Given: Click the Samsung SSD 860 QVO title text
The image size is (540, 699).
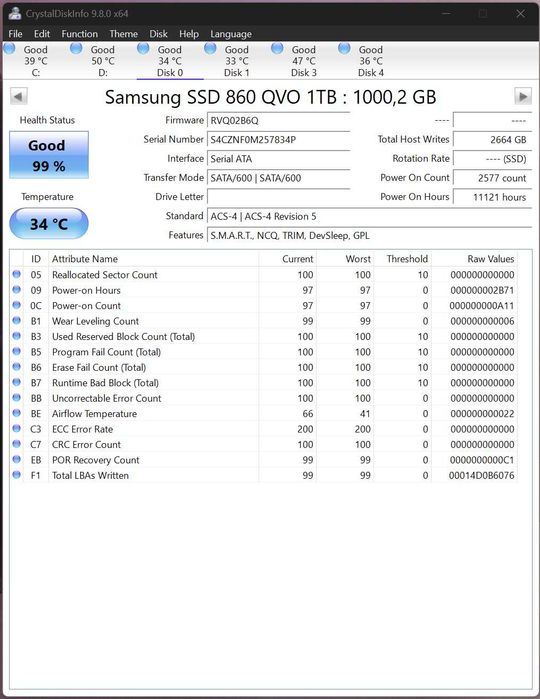Looking at the screenshot, I should pos(270,97).
